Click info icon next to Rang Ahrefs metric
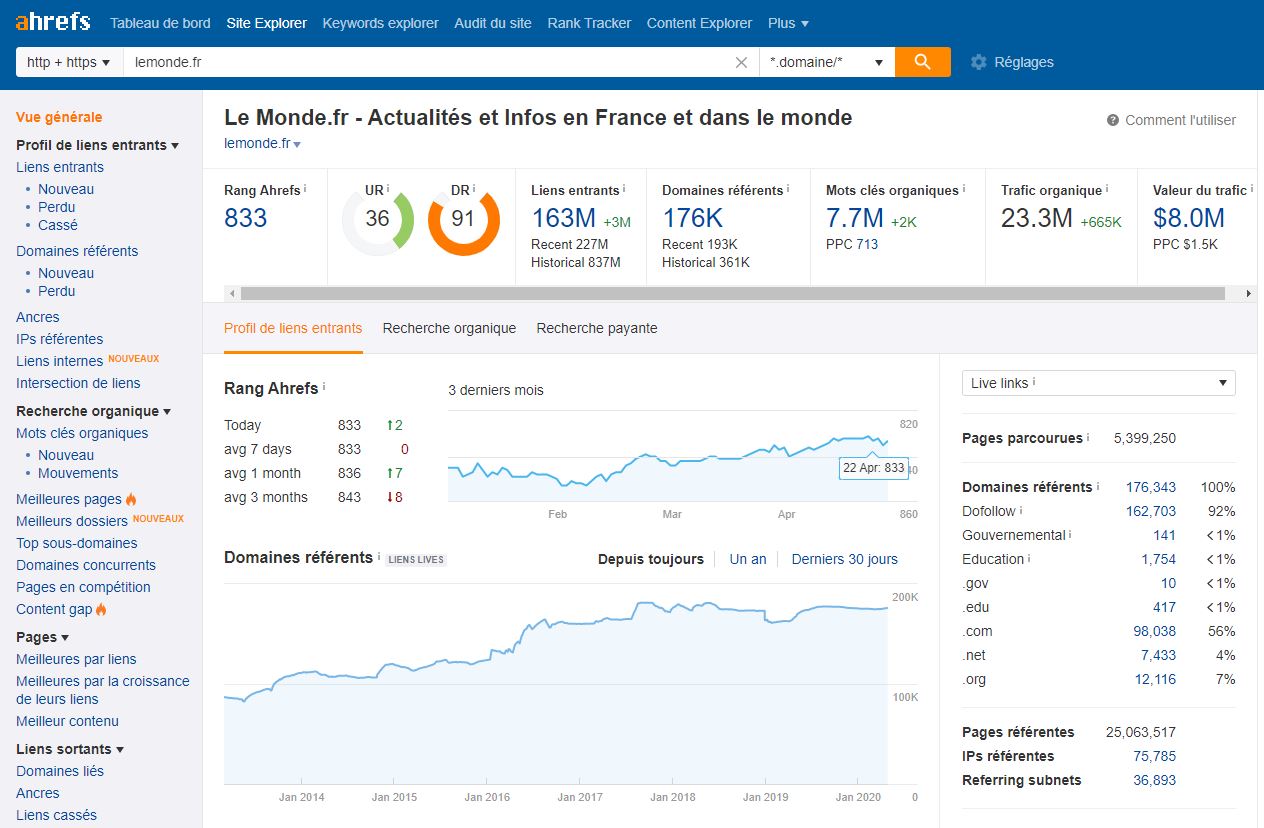This screenshot has height=828, width=1264. (x=305, y=189)
